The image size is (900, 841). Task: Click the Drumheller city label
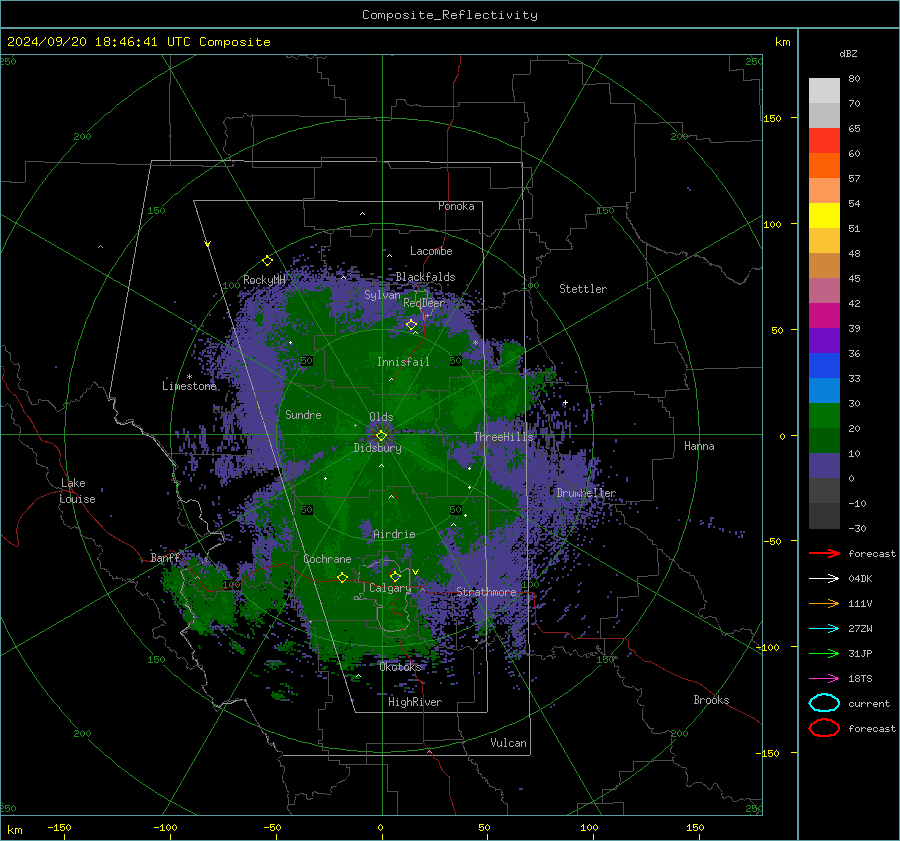pyautogui.click(x=586, y=493)
